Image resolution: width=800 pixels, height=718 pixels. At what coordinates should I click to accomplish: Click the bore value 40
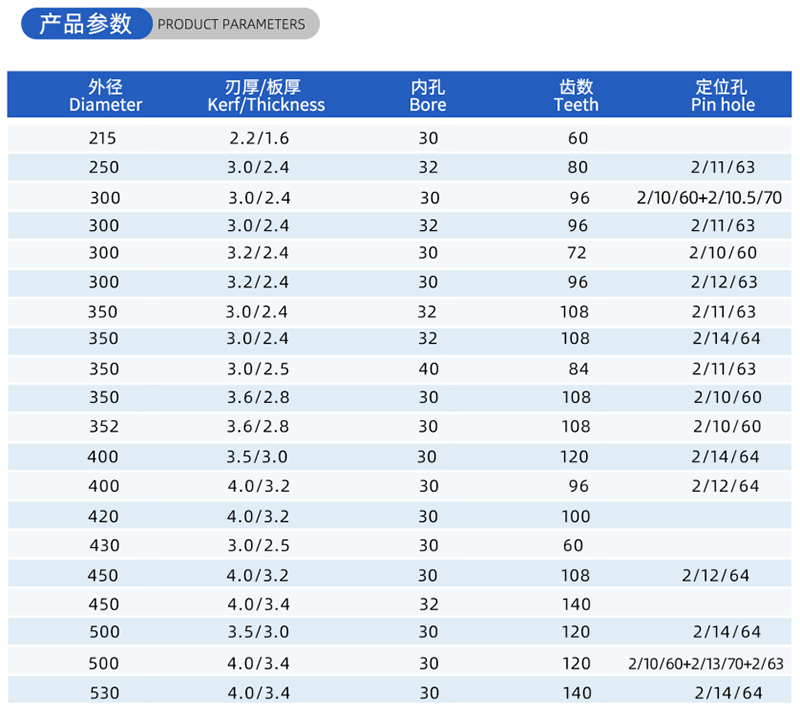tap(428, 369)
